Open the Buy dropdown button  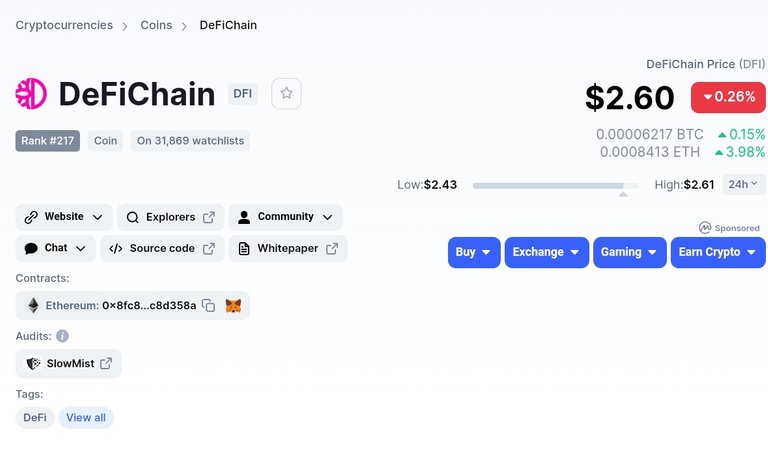point(474,252)
